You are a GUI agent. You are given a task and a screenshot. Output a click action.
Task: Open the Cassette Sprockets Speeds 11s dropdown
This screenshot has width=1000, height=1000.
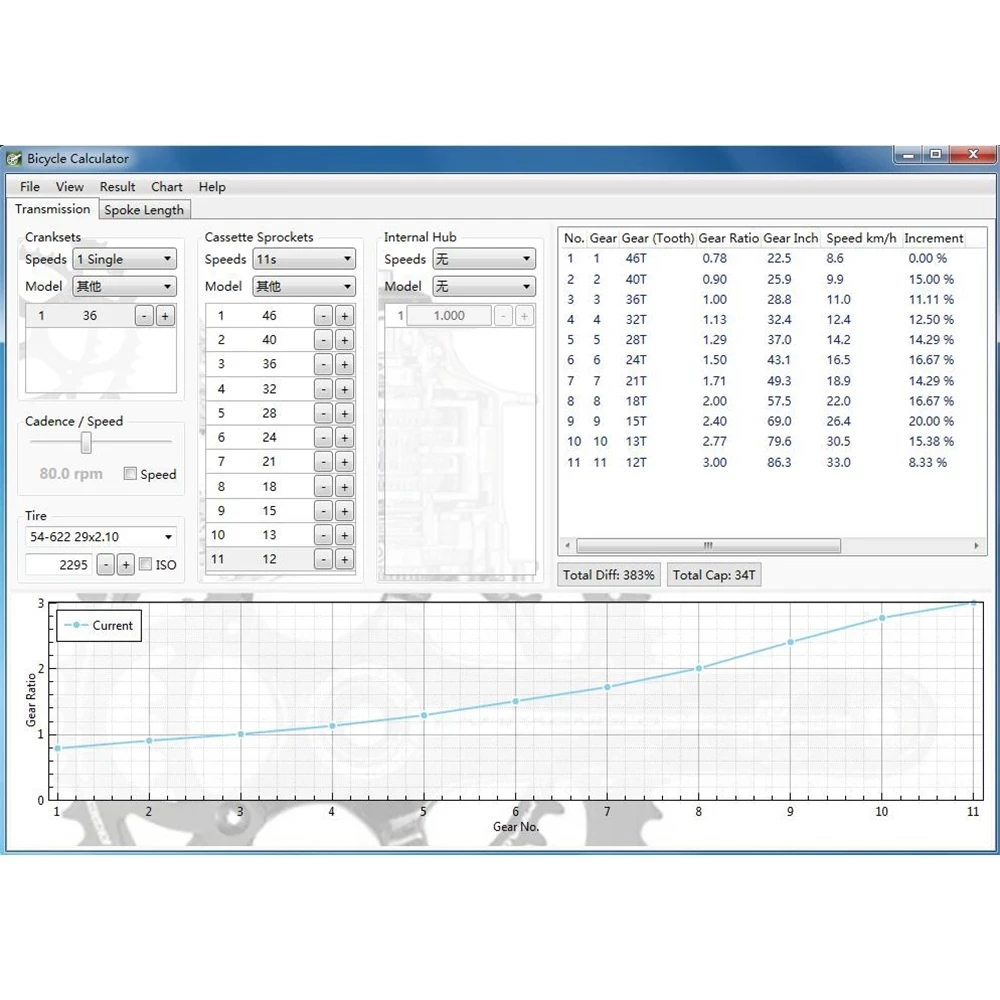pyautogui.click(x=304, y=259)
